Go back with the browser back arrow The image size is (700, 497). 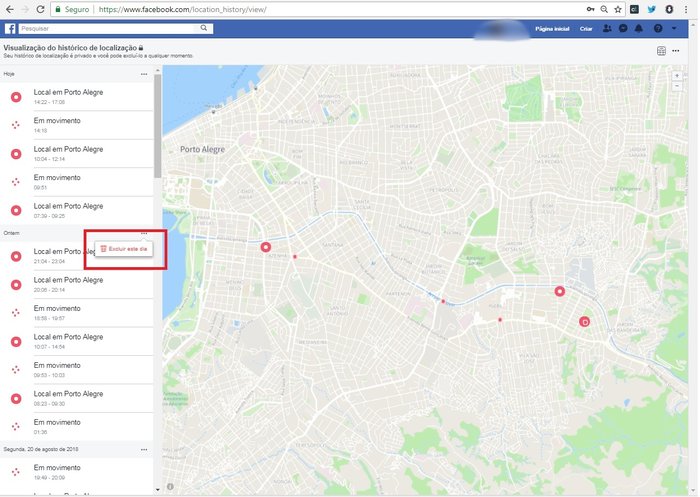tap(9, 9)
